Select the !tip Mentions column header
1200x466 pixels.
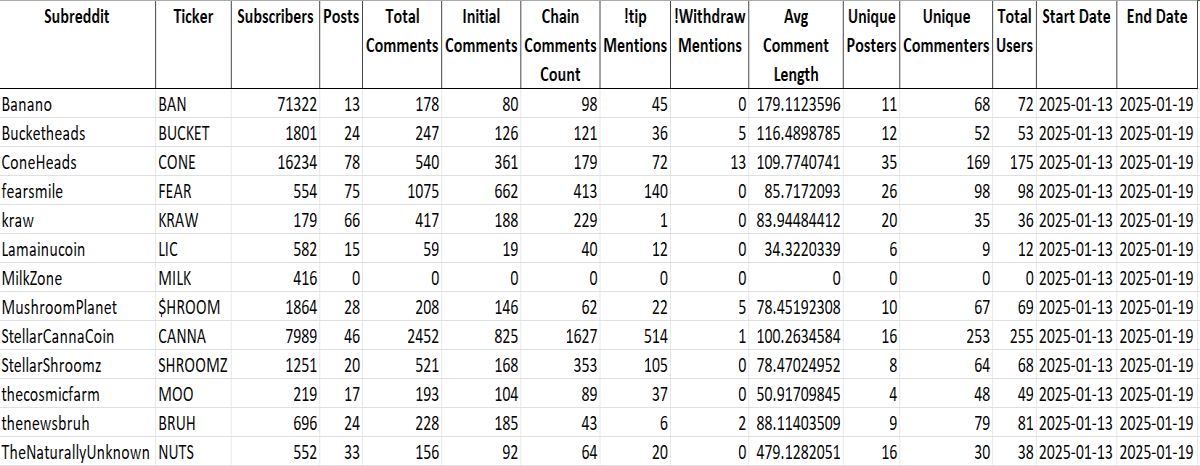click(635, 45)
